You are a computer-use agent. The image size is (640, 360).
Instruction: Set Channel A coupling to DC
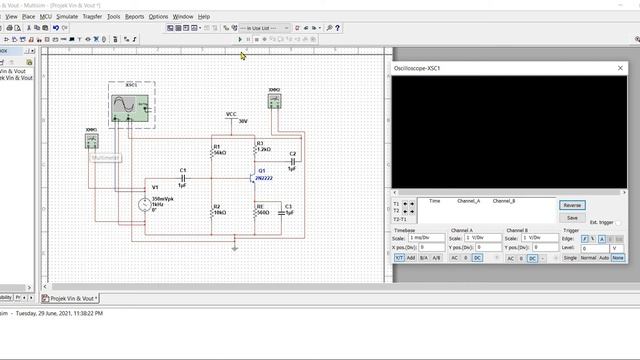tap(477, 258)
